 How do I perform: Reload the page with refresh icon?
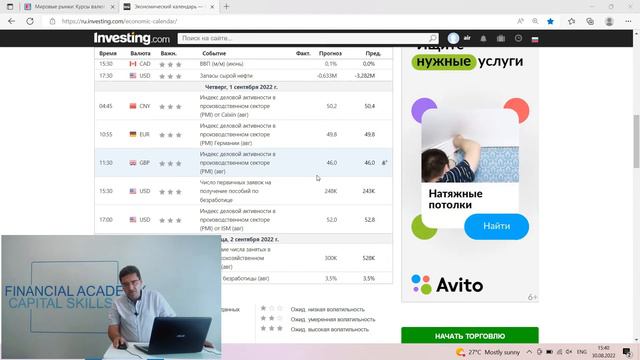(x=30, y=21)
